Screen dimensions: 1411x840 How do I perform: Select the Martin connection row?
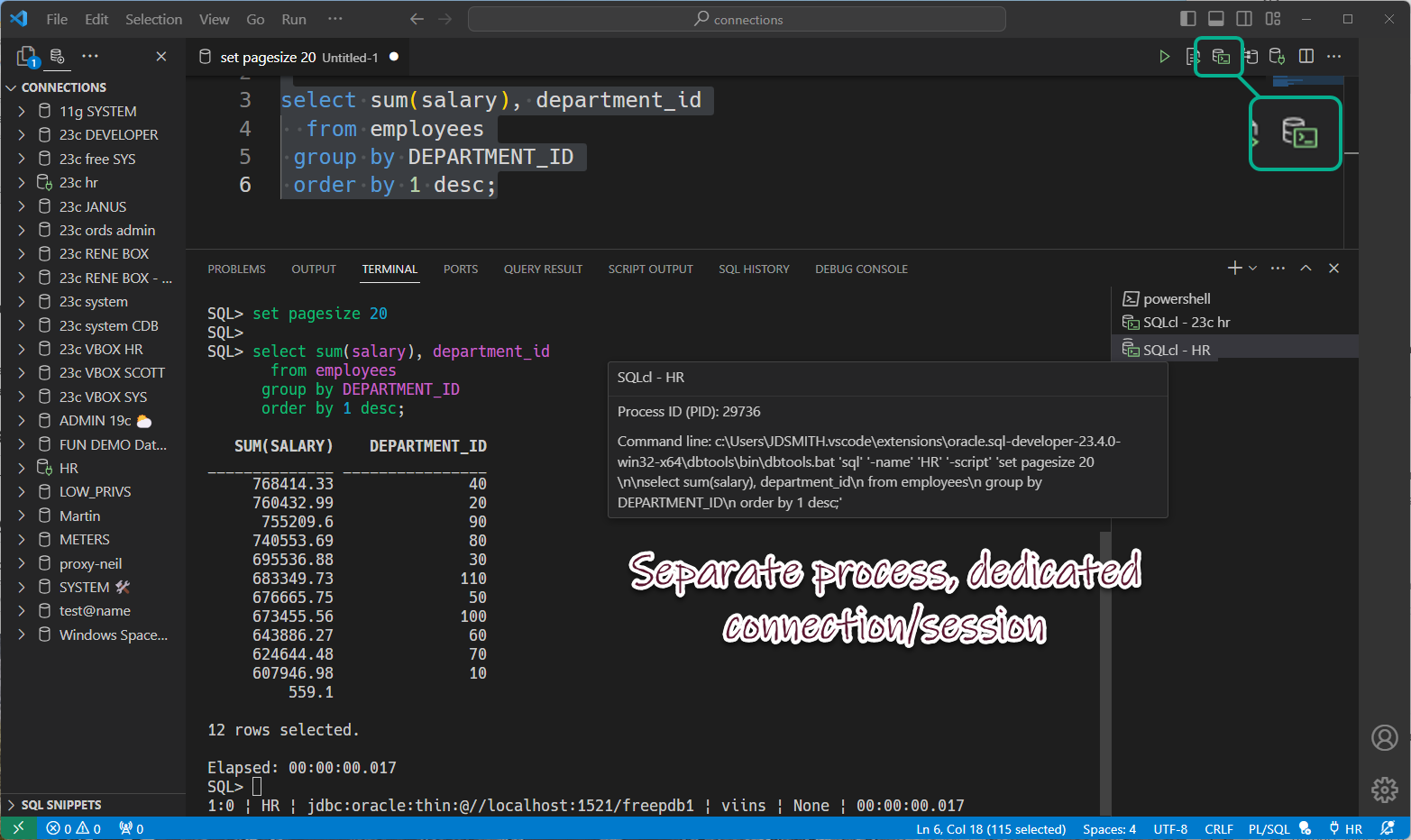tap(93, 516)
